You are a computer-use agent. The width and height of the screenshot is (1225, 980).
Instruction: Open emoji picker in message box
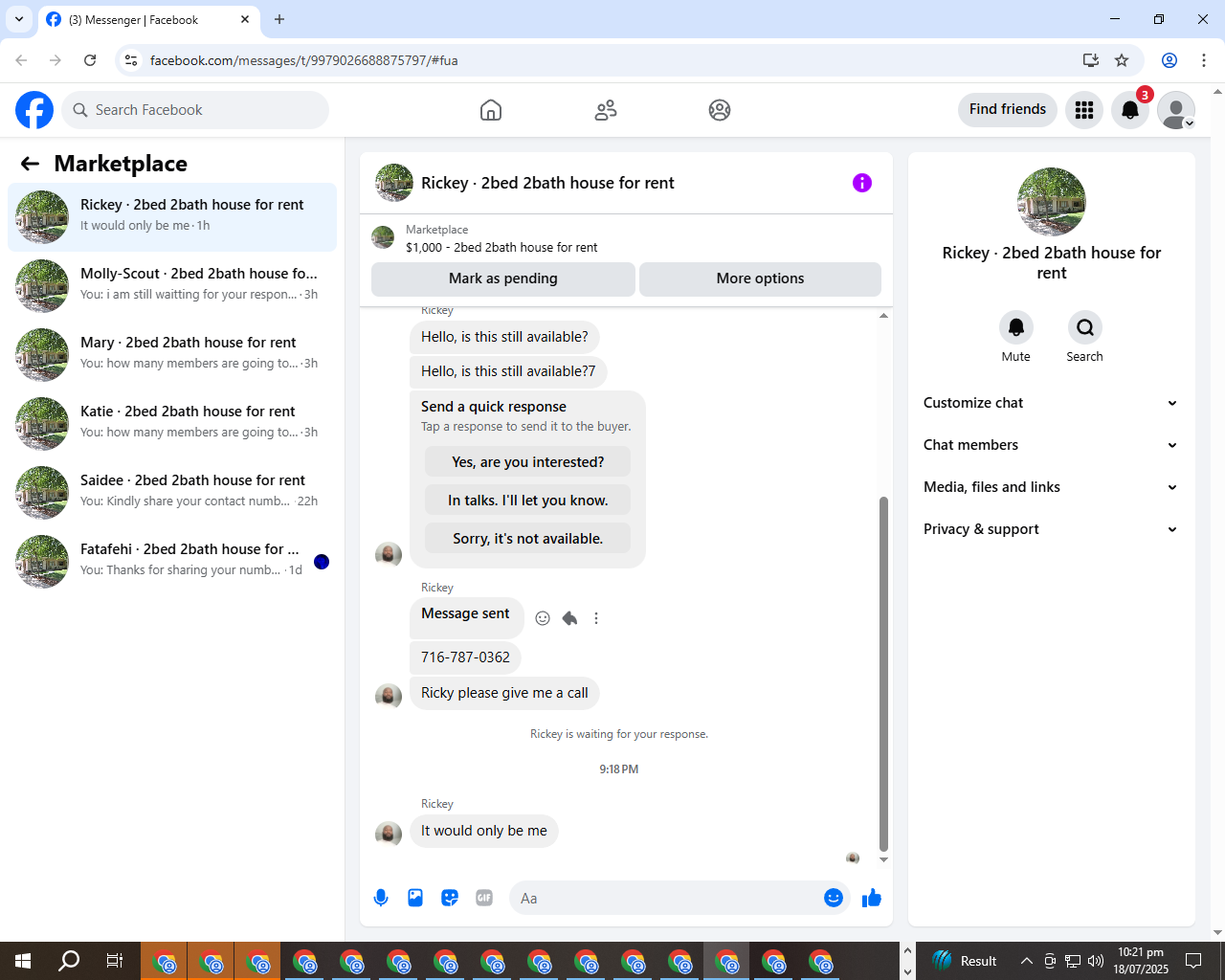click(834, 898)
